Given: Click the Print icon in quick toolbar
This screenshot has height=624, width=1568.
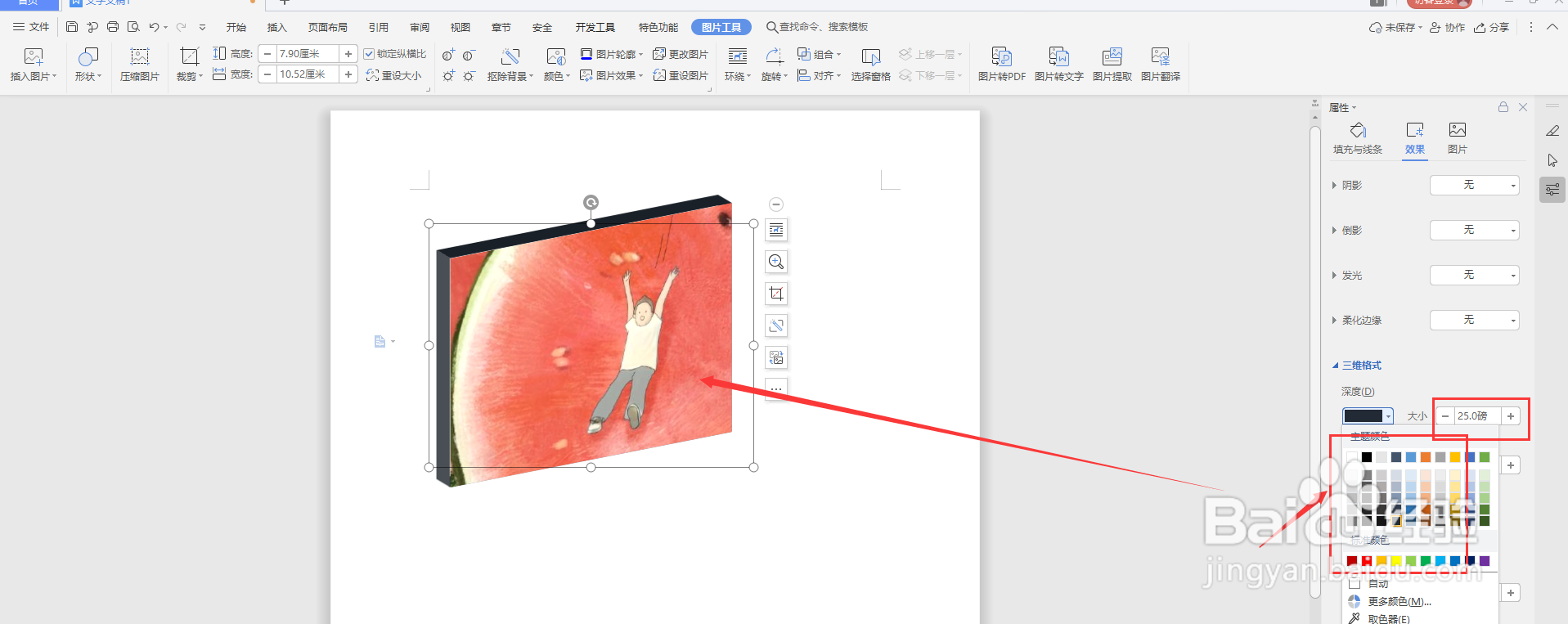Looking at the screenshot, I should (113, 27).
